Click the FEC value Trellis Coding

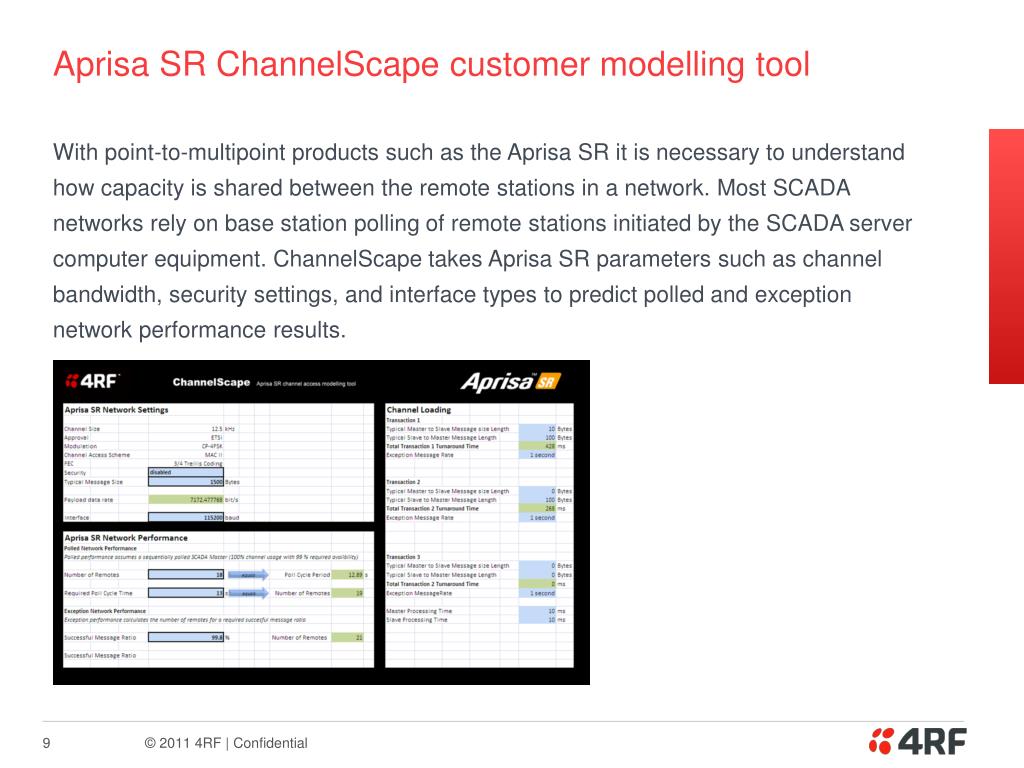[199, 463]
